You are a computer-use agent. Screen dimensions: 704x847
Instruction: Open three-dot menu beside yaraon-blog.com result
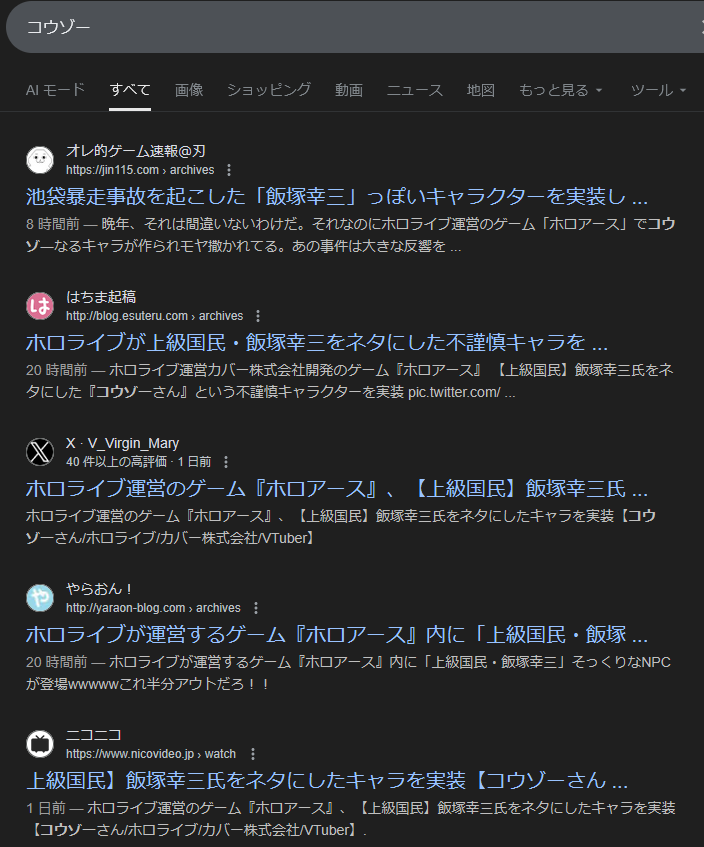click(256, 608)
